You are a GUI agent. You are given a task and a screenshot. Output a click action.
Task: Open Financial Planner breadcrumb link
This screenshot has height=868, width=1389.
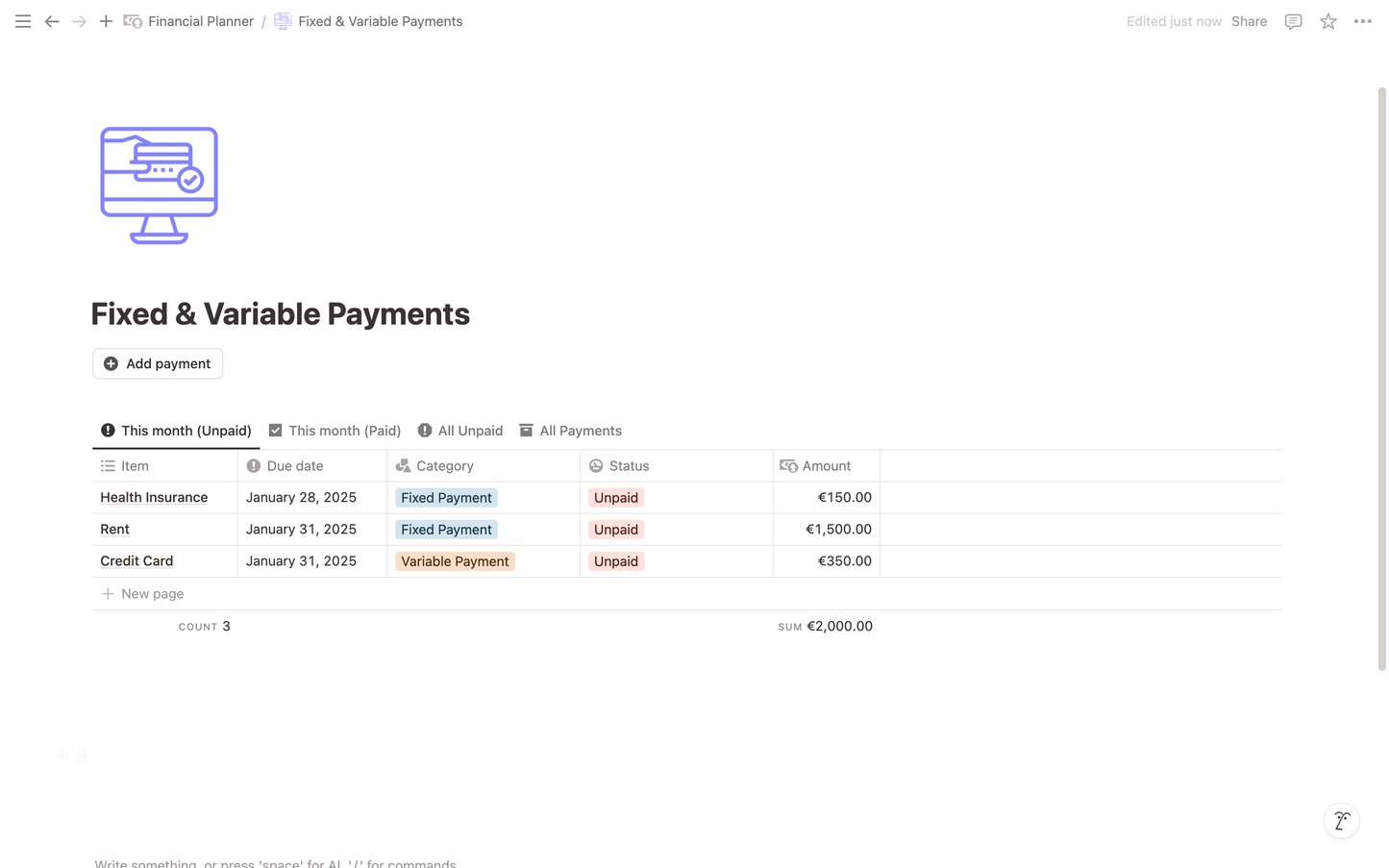point(200,21)
